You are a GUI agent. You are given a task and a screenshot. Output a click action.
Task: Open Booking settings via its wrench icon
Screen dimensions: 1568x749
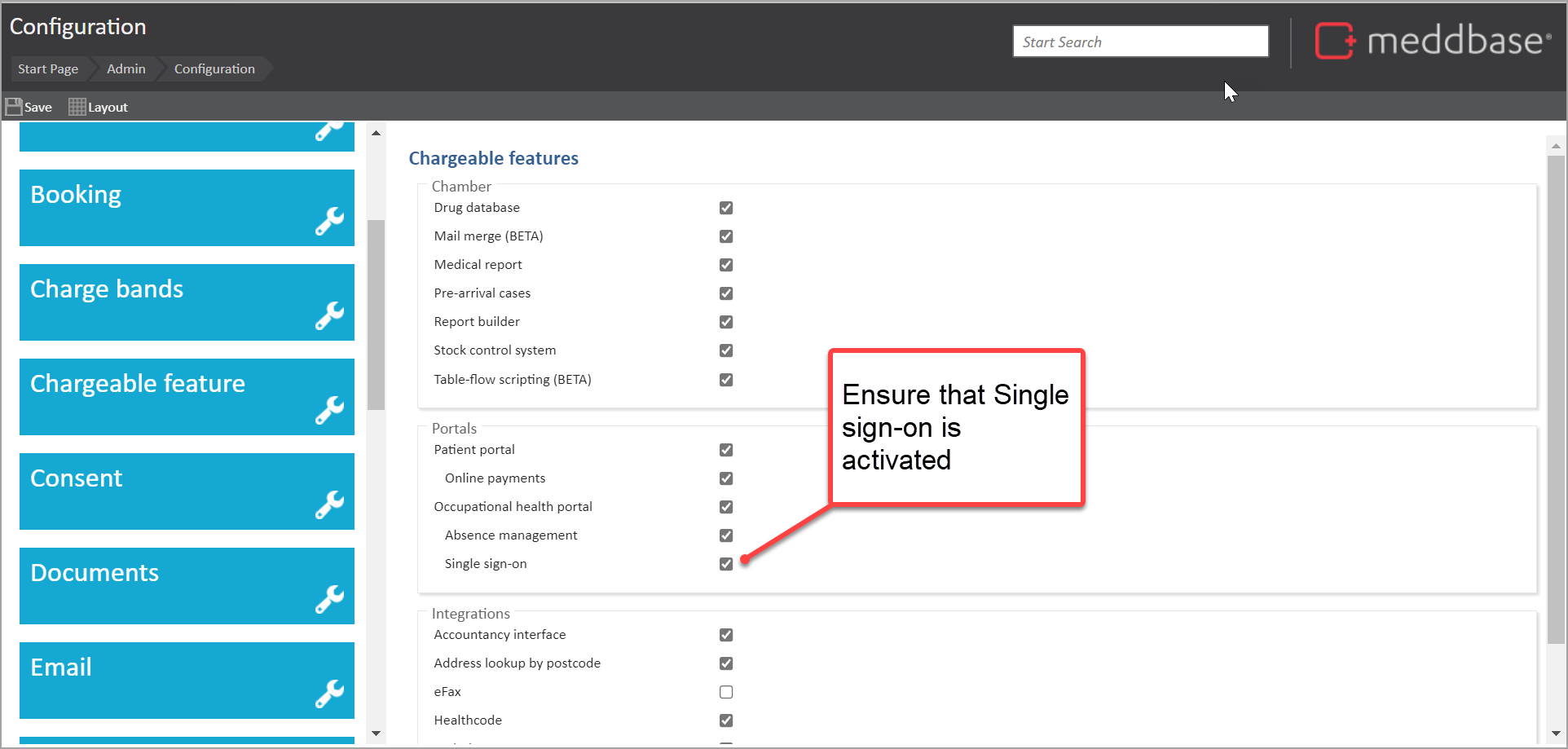click(x=330, y=220)
